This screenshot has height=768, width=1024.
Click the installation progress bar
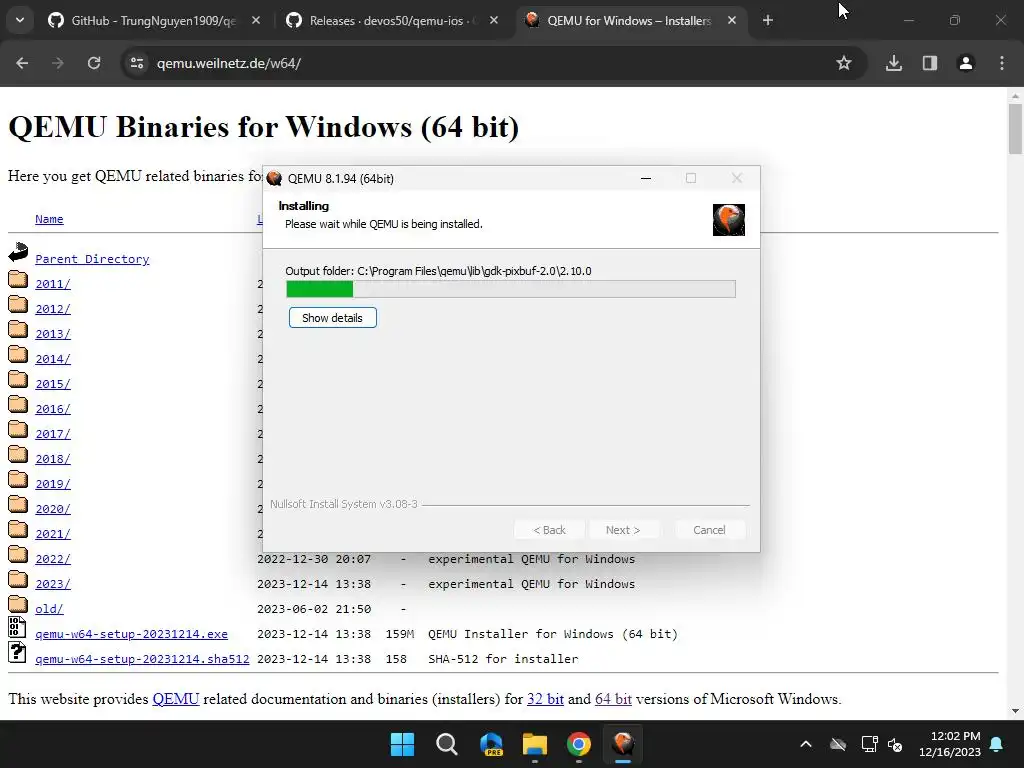pos(511,289)
